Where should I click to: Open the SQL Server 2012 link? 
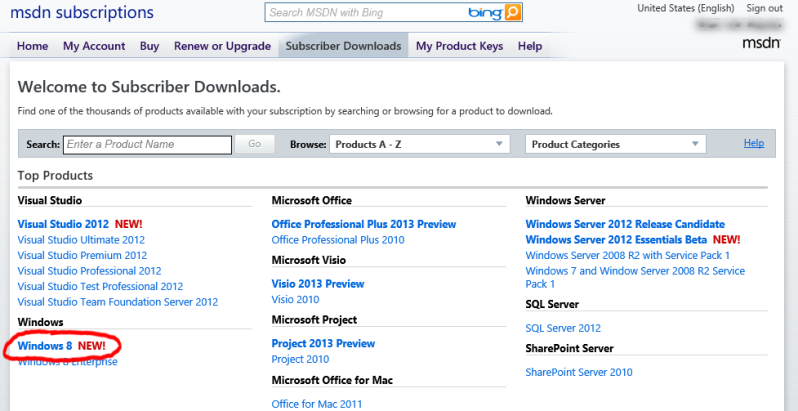[x=562, y=328]
